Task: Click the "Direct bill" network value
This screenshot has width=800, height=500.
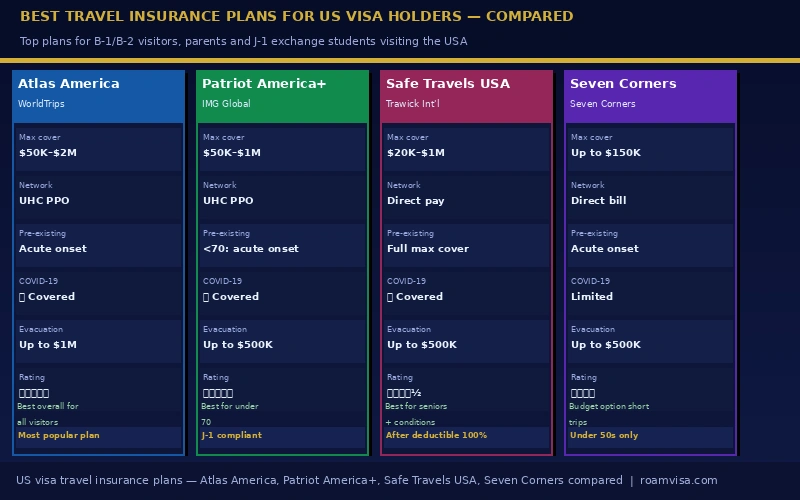Action: point(598,201)
